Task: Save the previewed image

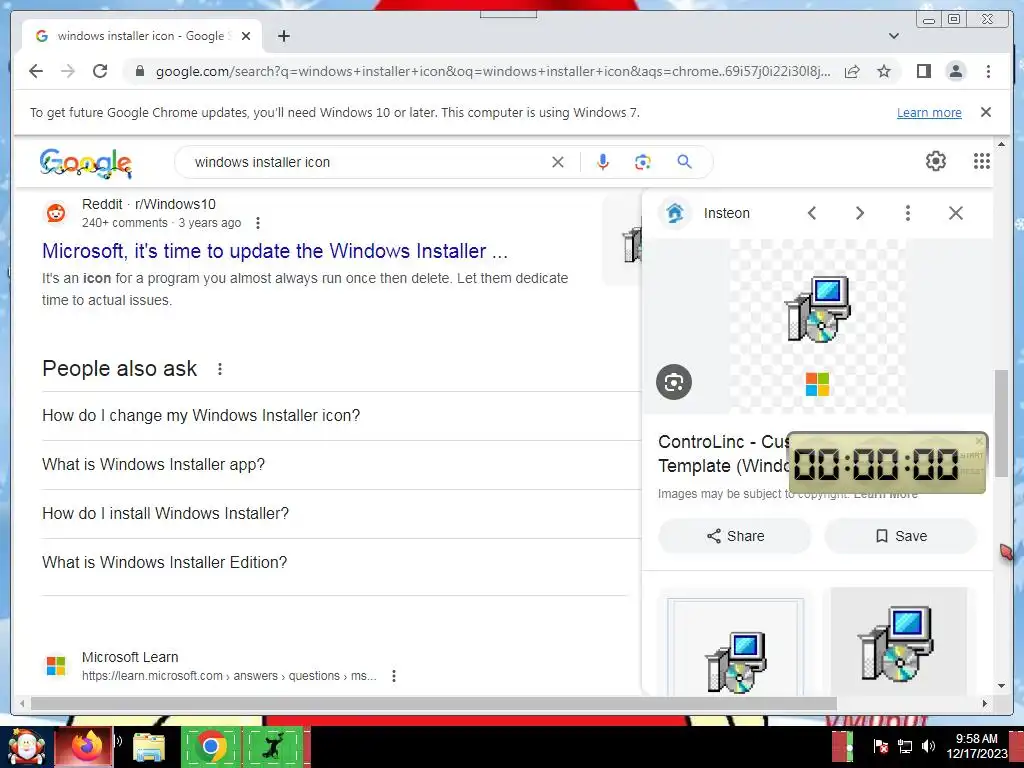Action: [x=901, y=536]
